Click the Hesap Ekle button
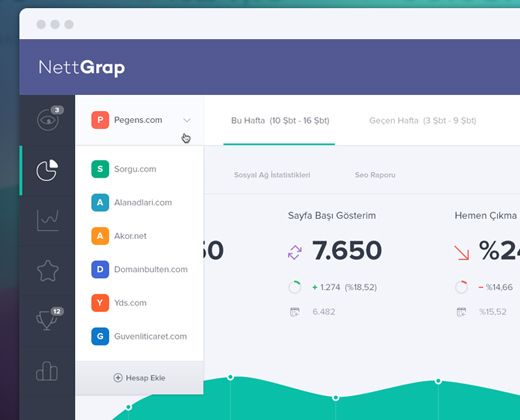This screenshot has height=420, width=520. [139, 378]
